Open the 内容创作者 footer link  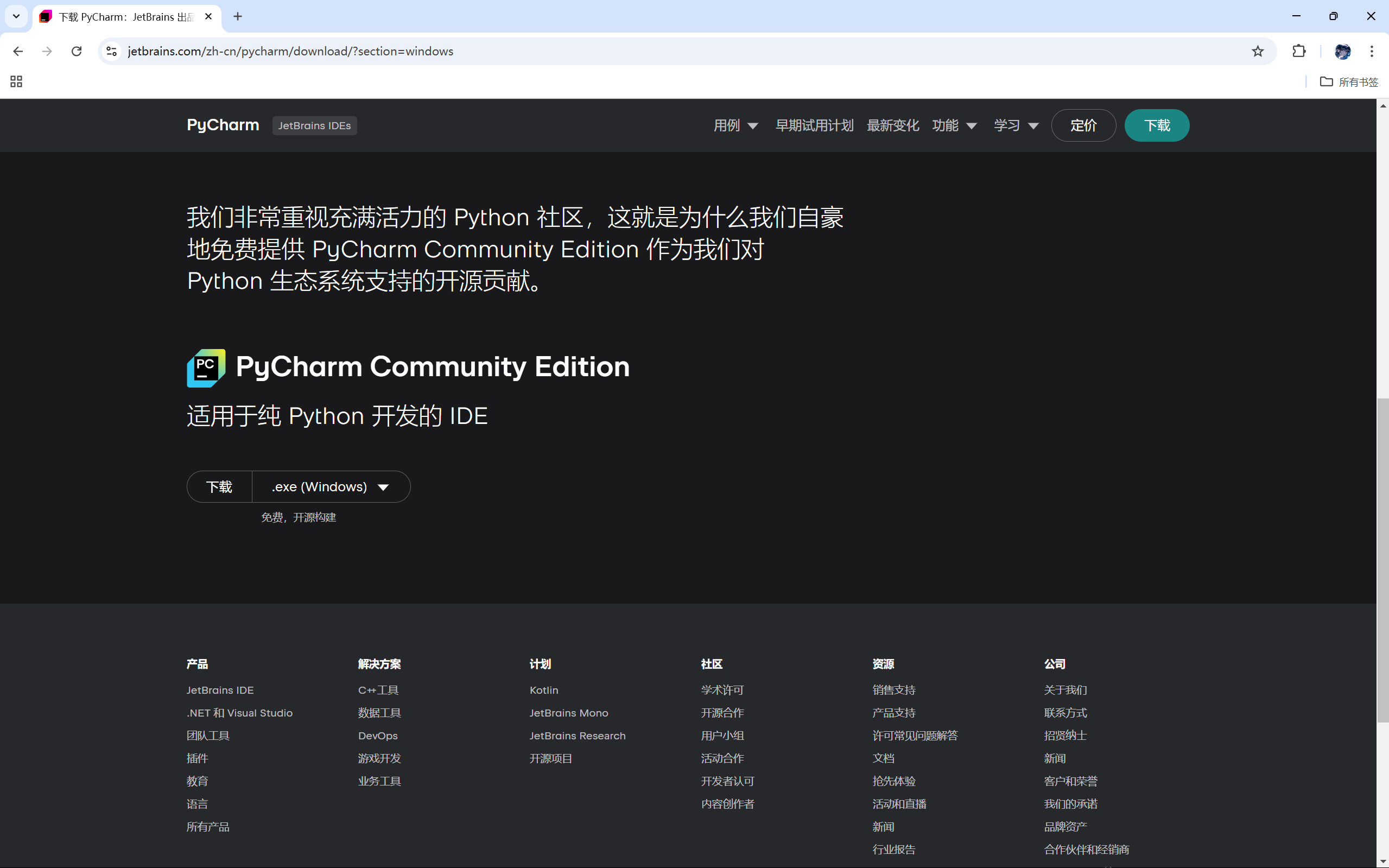click(727, 804)
